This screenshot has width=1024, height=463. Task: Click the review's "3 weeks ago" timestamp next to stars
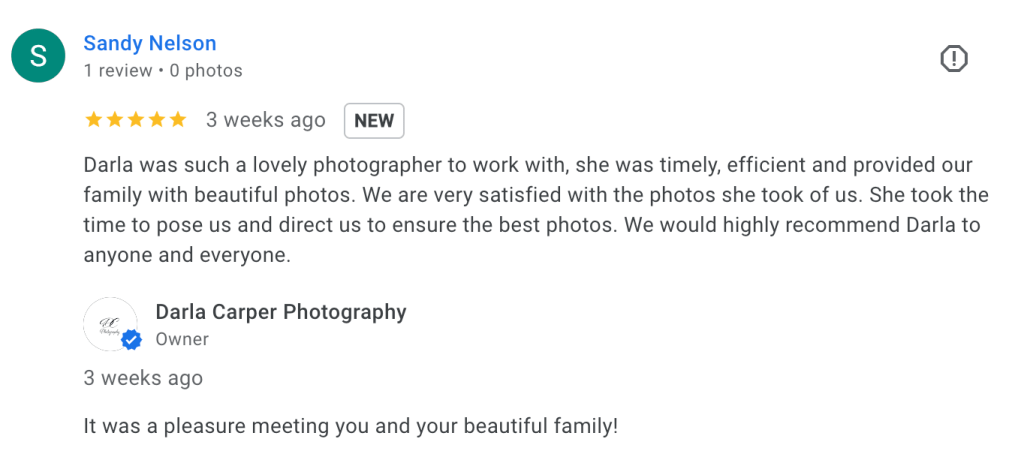[x=265, y=120]
